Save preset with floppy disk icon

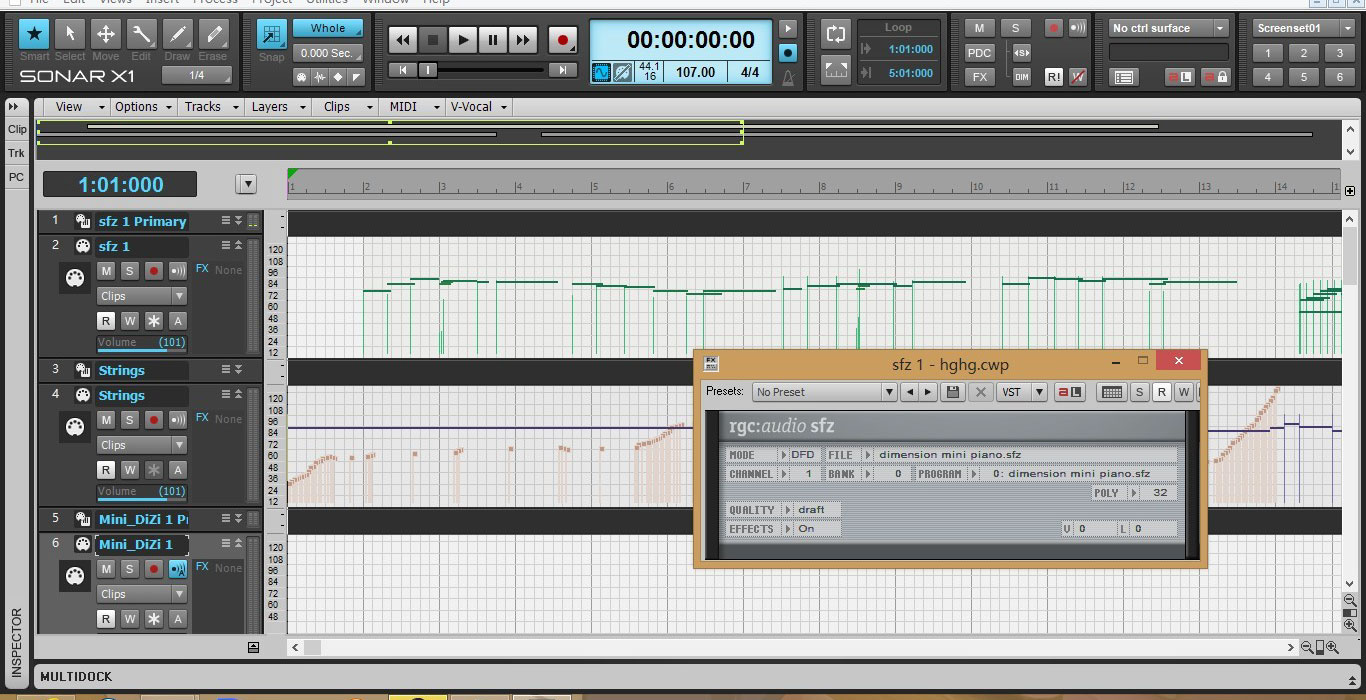953,392
